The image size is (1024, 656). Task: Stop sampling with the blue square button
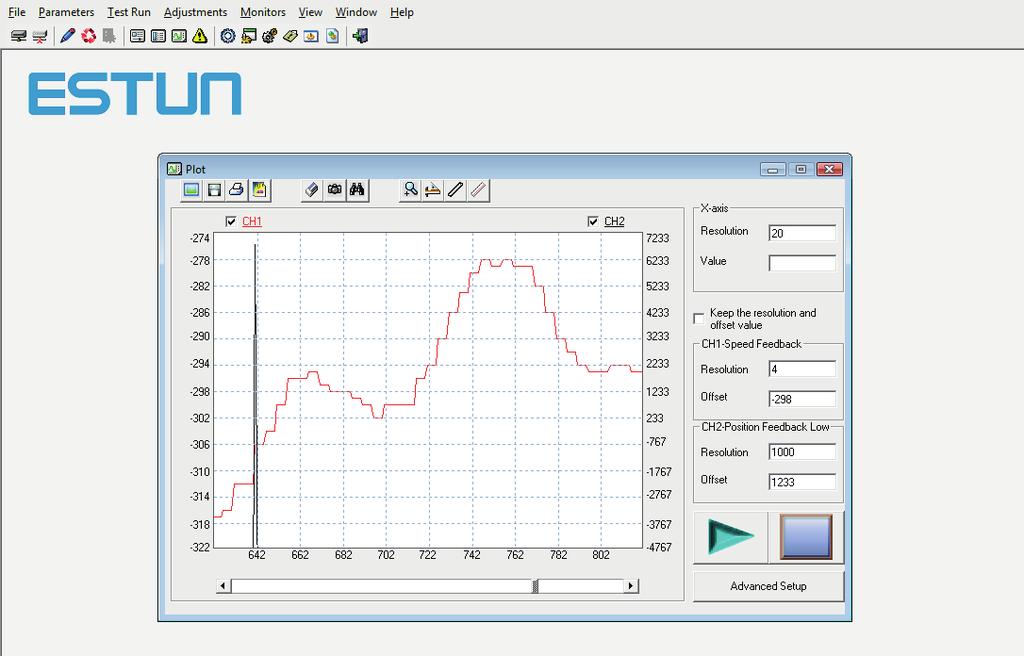coord(806,537)
